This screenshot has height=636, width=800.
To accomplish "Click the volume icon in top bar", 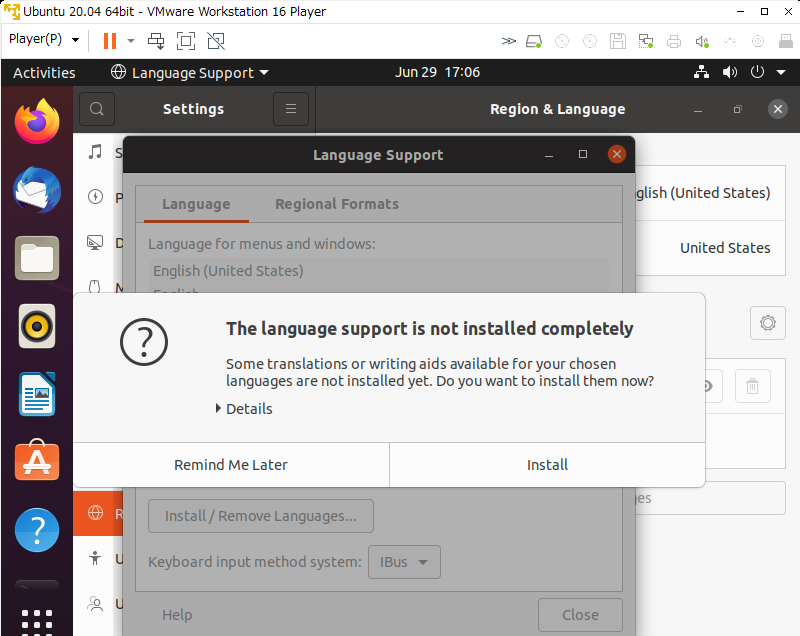I will click(730, 72).
